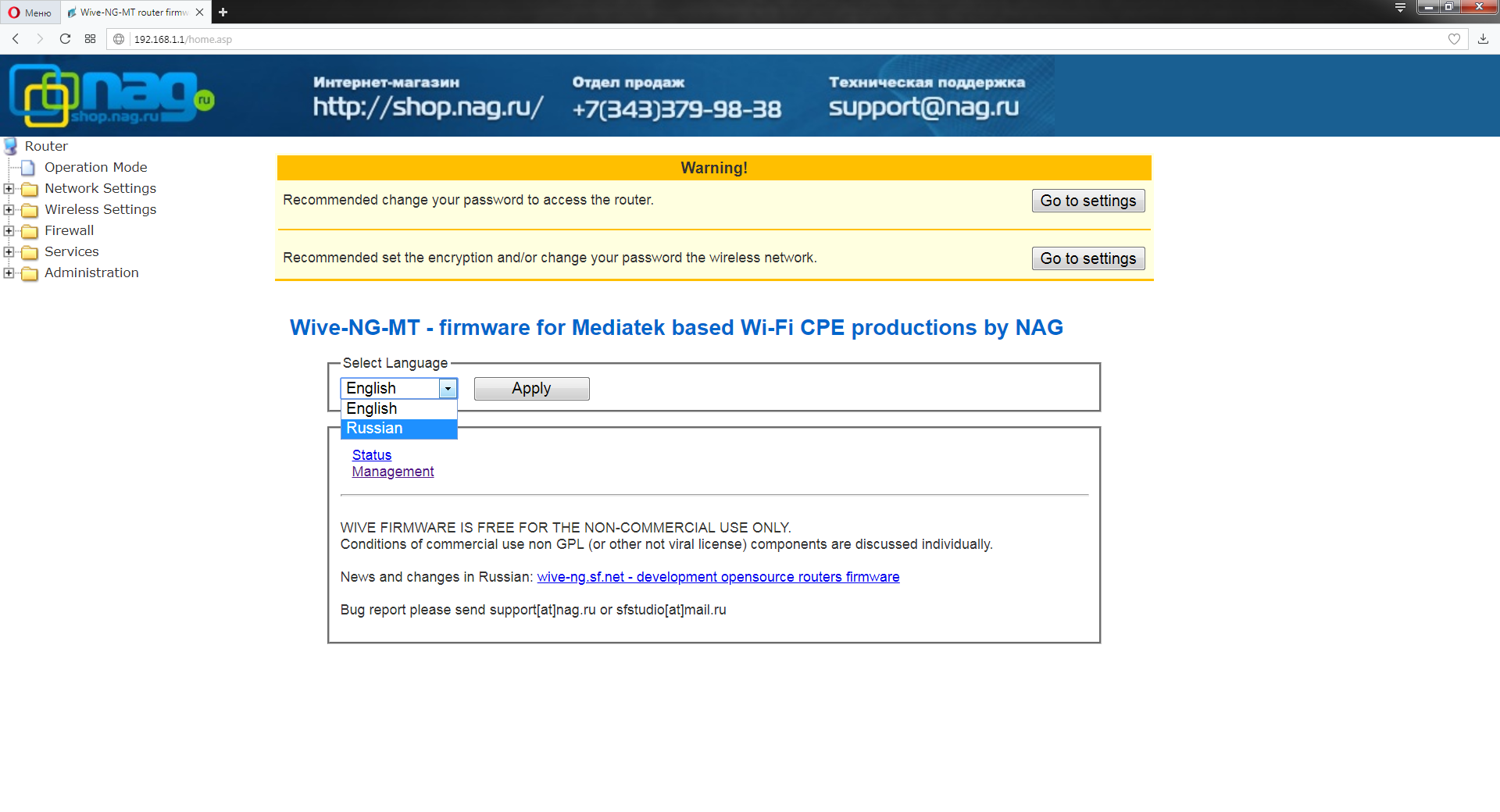Image resolution: width=1500 pixels, height=812 pixels.
Task: Click Network Settings folder icon
Action: coord(30,189)
